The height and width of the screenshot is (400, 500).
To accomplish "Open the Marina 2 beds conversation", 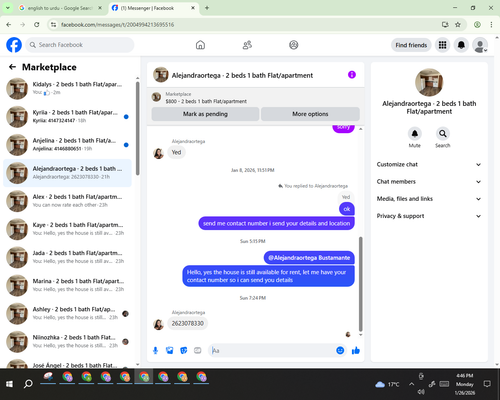I will 67,285.
